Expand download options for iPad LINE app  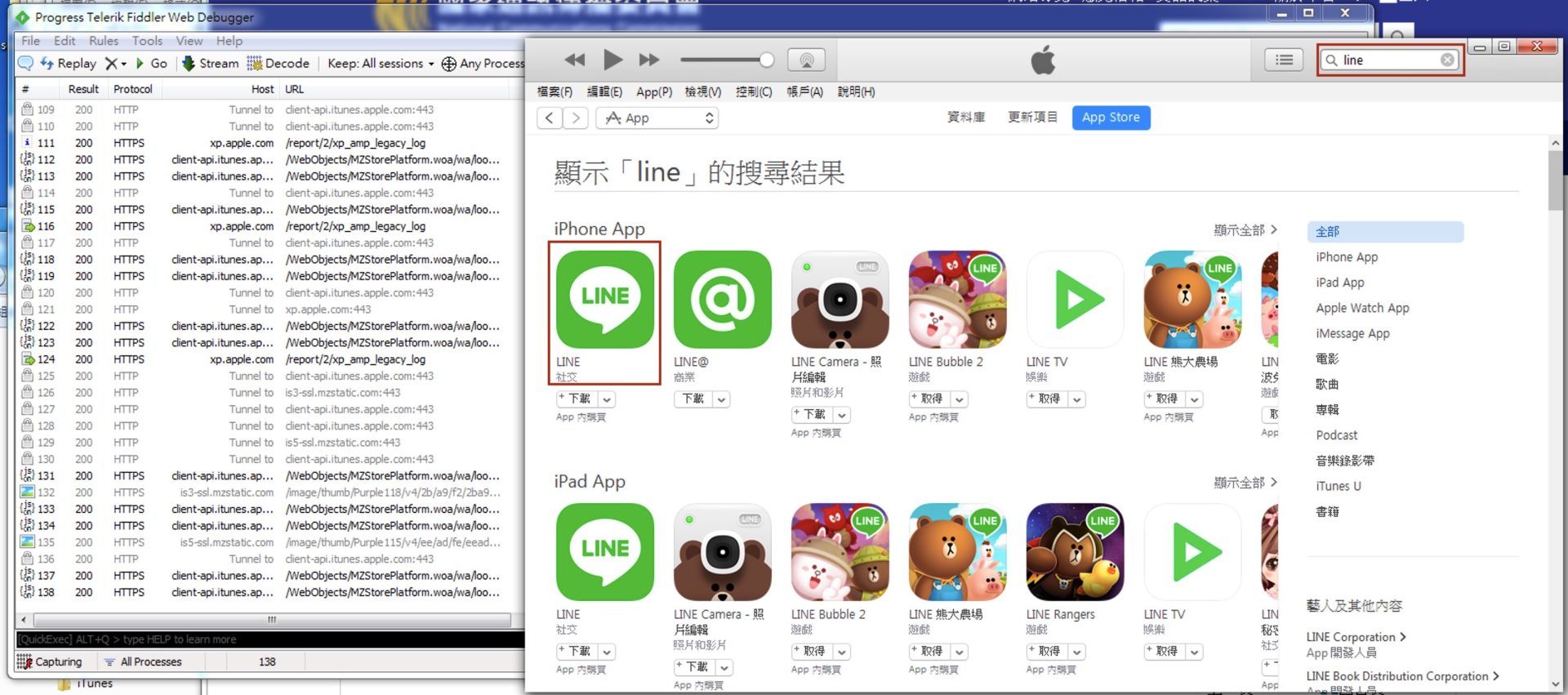coord(606,652)
